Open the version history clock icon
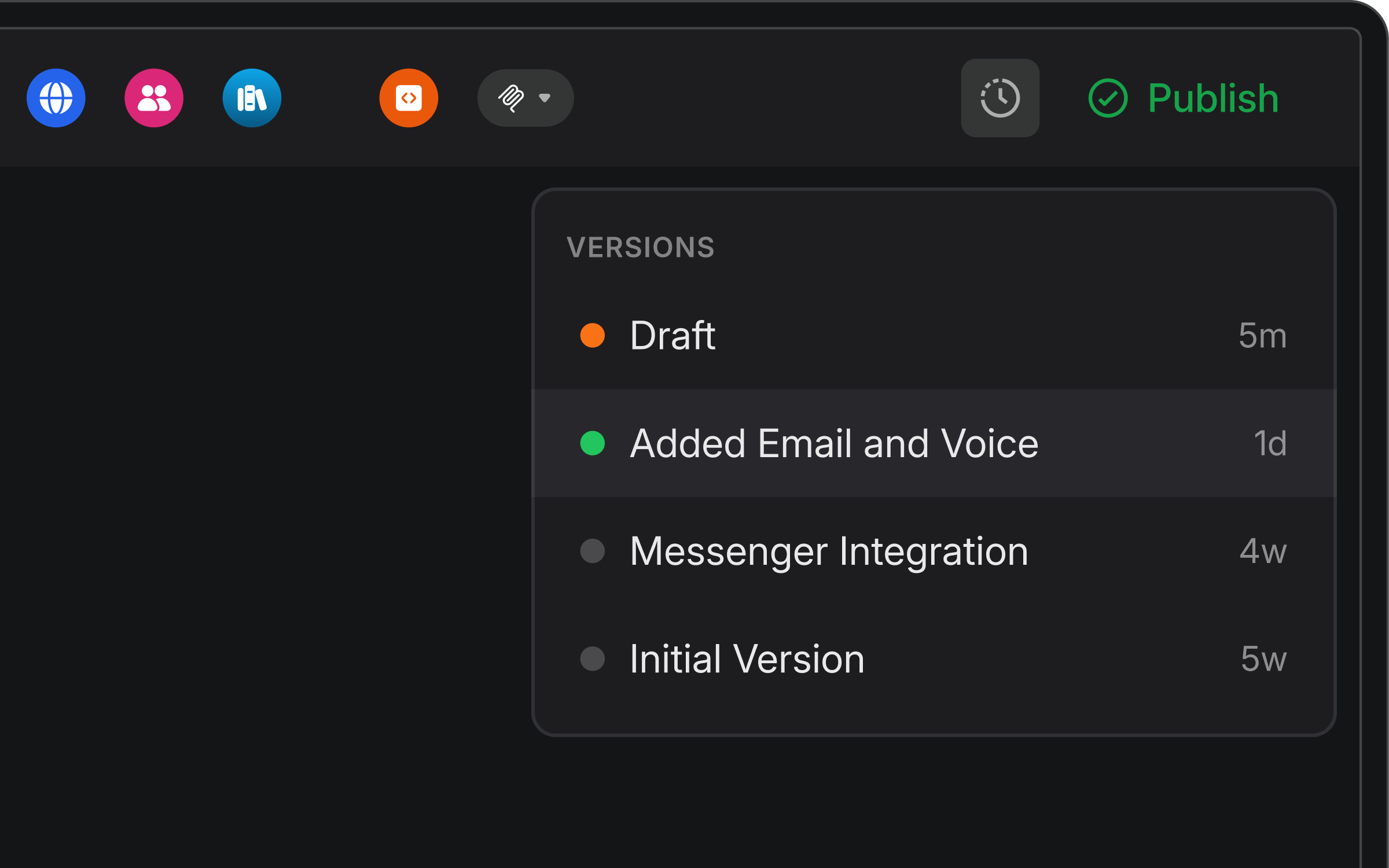The height and width of the screenshot is (868, 1389). (x=1000, y=98)
